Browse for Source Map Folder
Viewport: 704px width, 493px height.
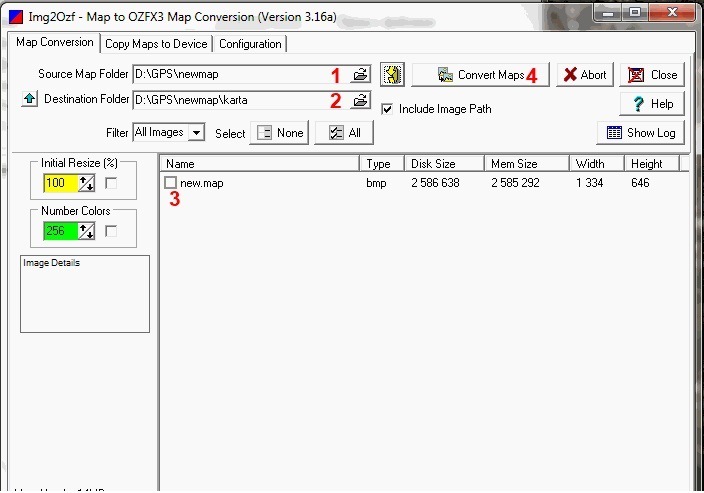pos(360,75)
